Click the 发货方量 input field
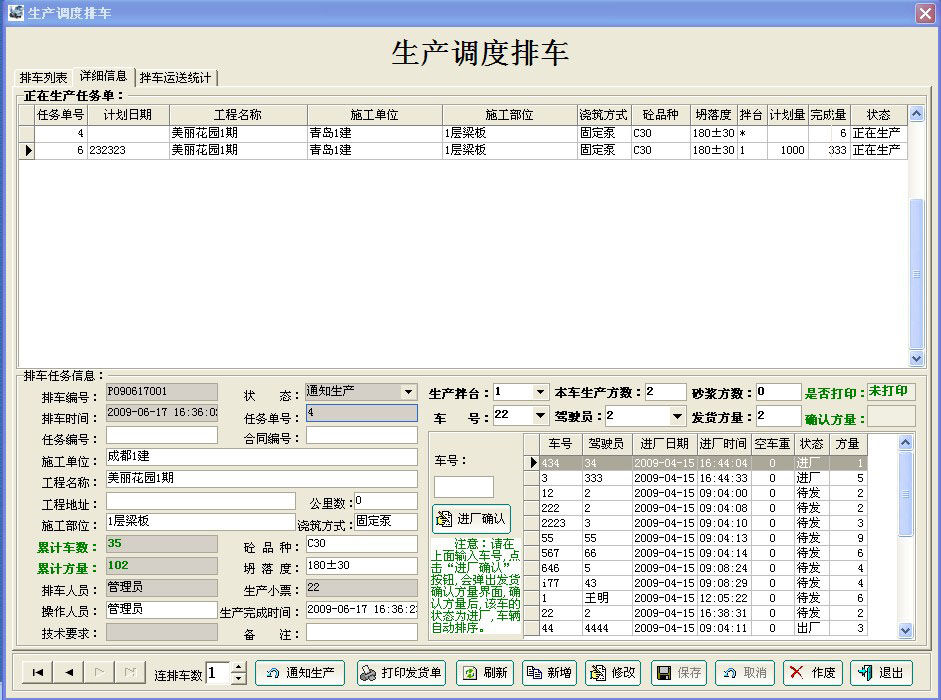Viewport: 941px width, 700px height. point(778,415)
